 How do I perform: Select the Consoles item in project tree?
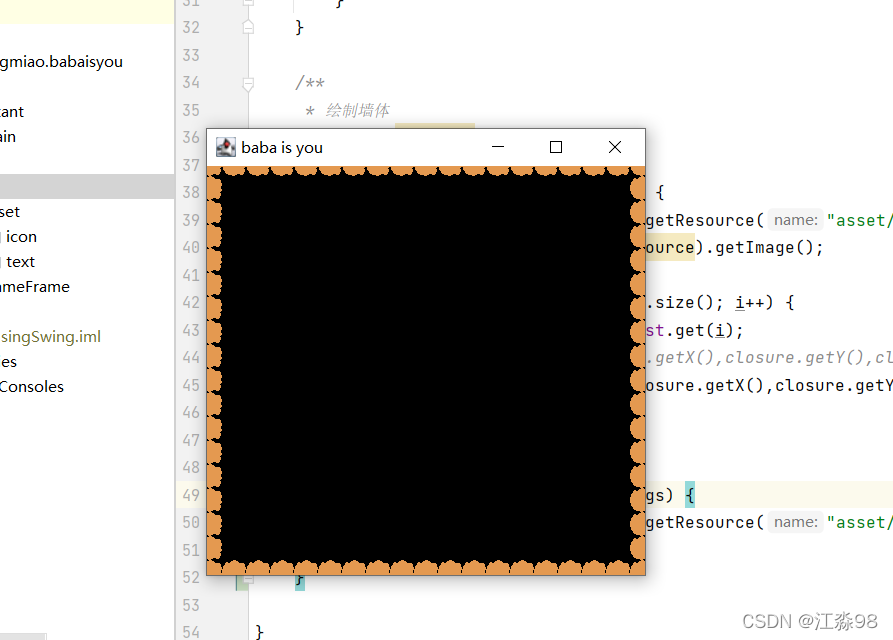pyautogui.click(x=31, y=387)
